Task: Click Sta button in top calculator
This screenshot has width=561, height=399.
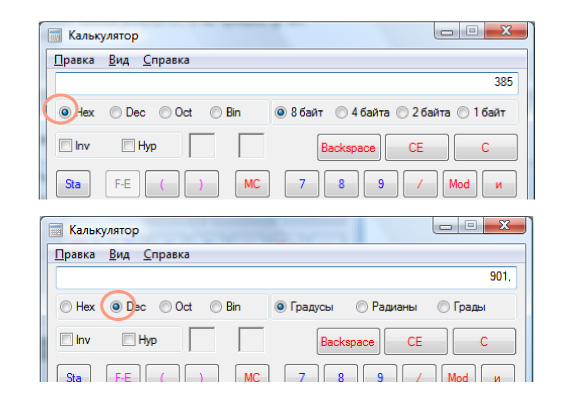Action: (x=73, y=184)
